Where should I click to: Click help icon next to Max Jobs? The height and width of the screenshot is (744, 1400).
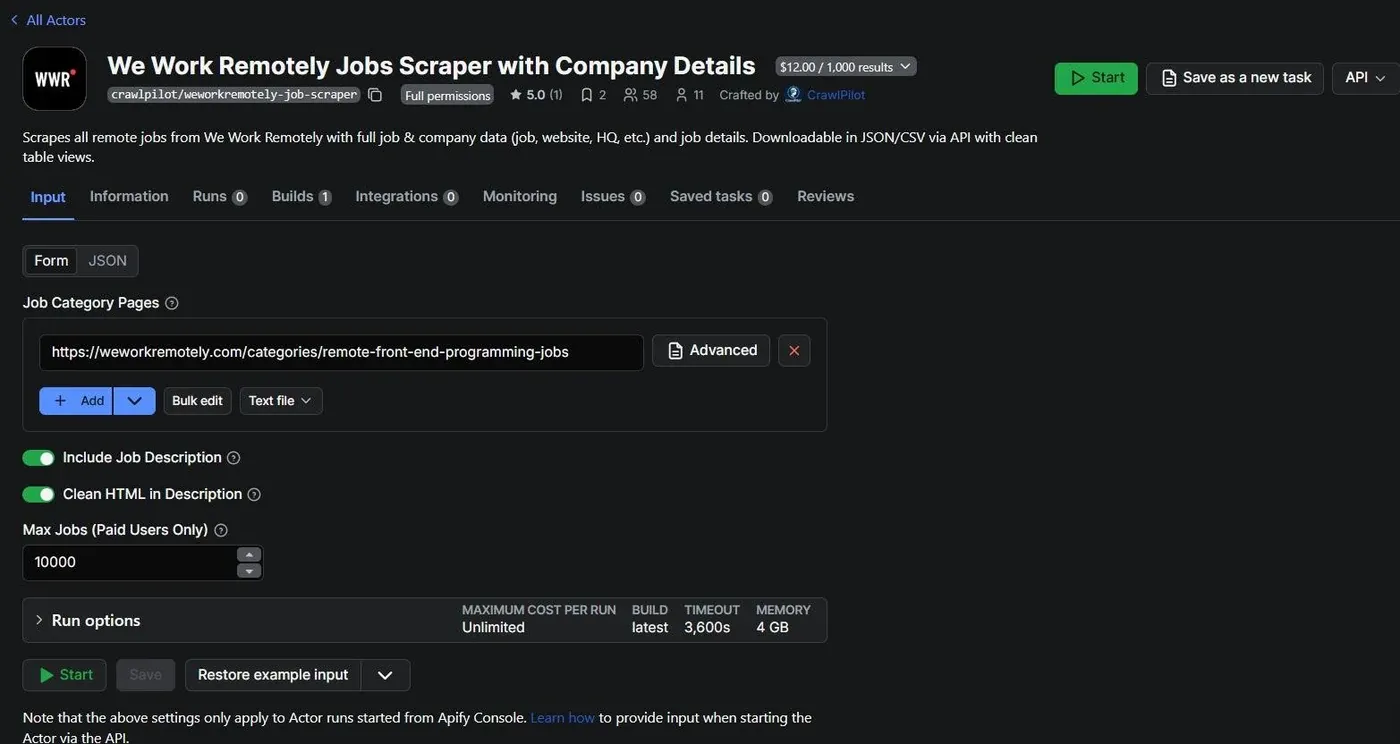[x=221, y=530]
